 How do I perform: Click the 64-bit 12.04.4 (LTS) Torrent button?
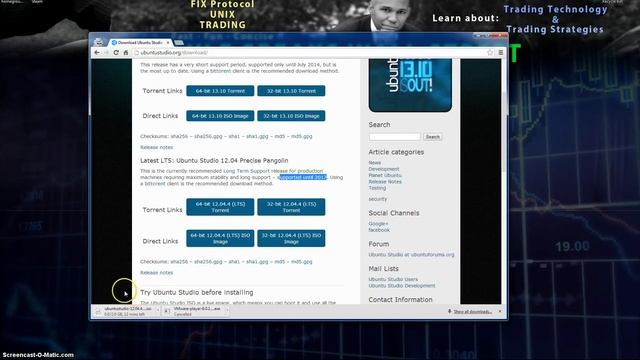point(220,207)
